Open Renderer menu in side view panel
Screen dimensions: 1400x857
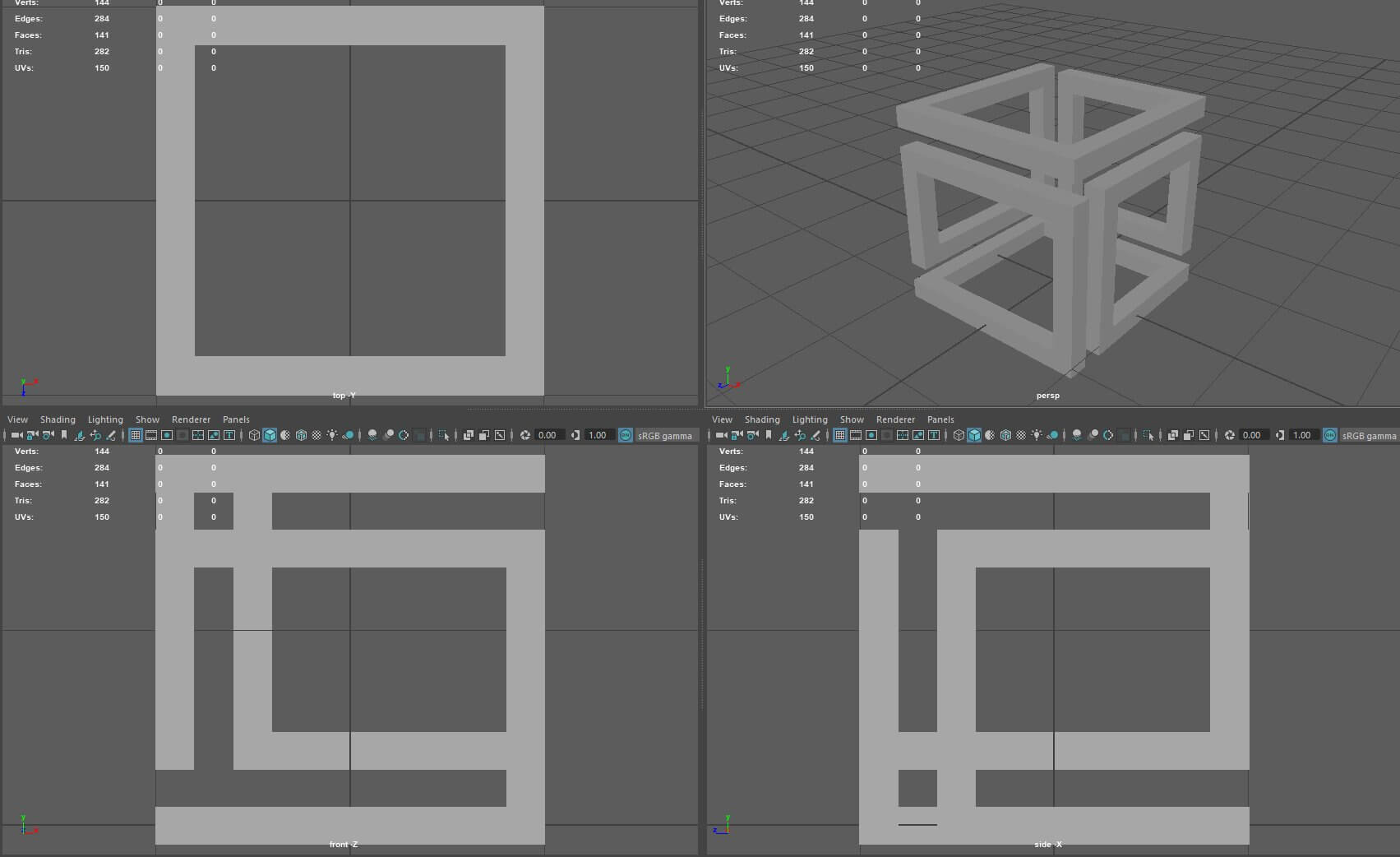click(895, 419)
